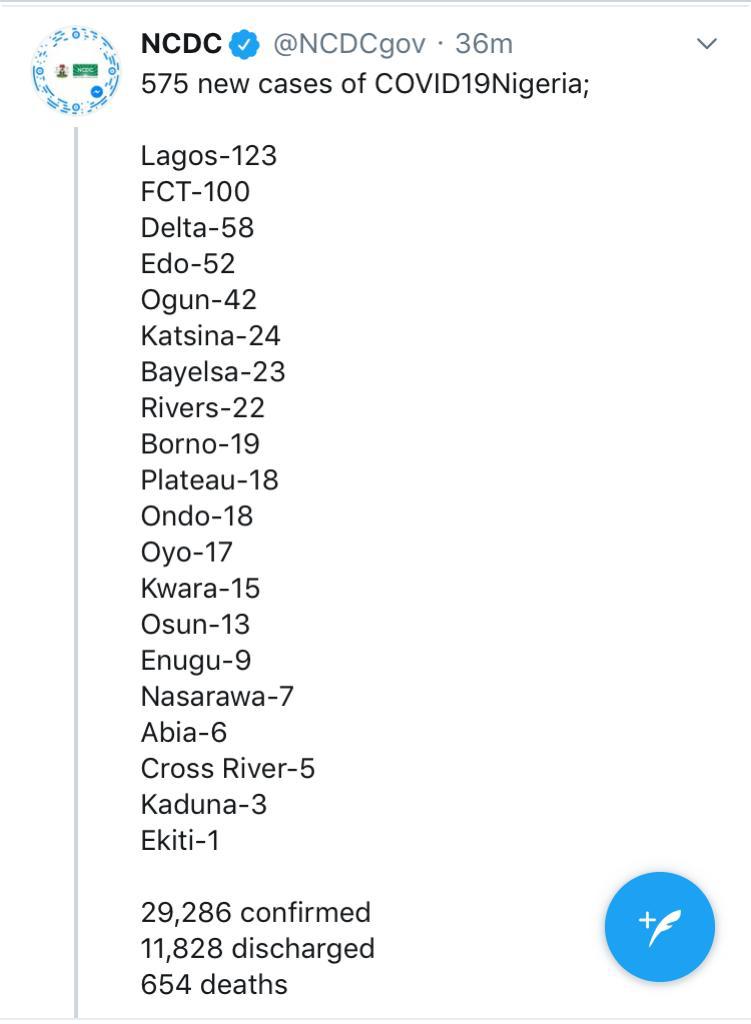Tap the Nasarawa-7 entry
The image size is (751, 1024).
[217, 696]
